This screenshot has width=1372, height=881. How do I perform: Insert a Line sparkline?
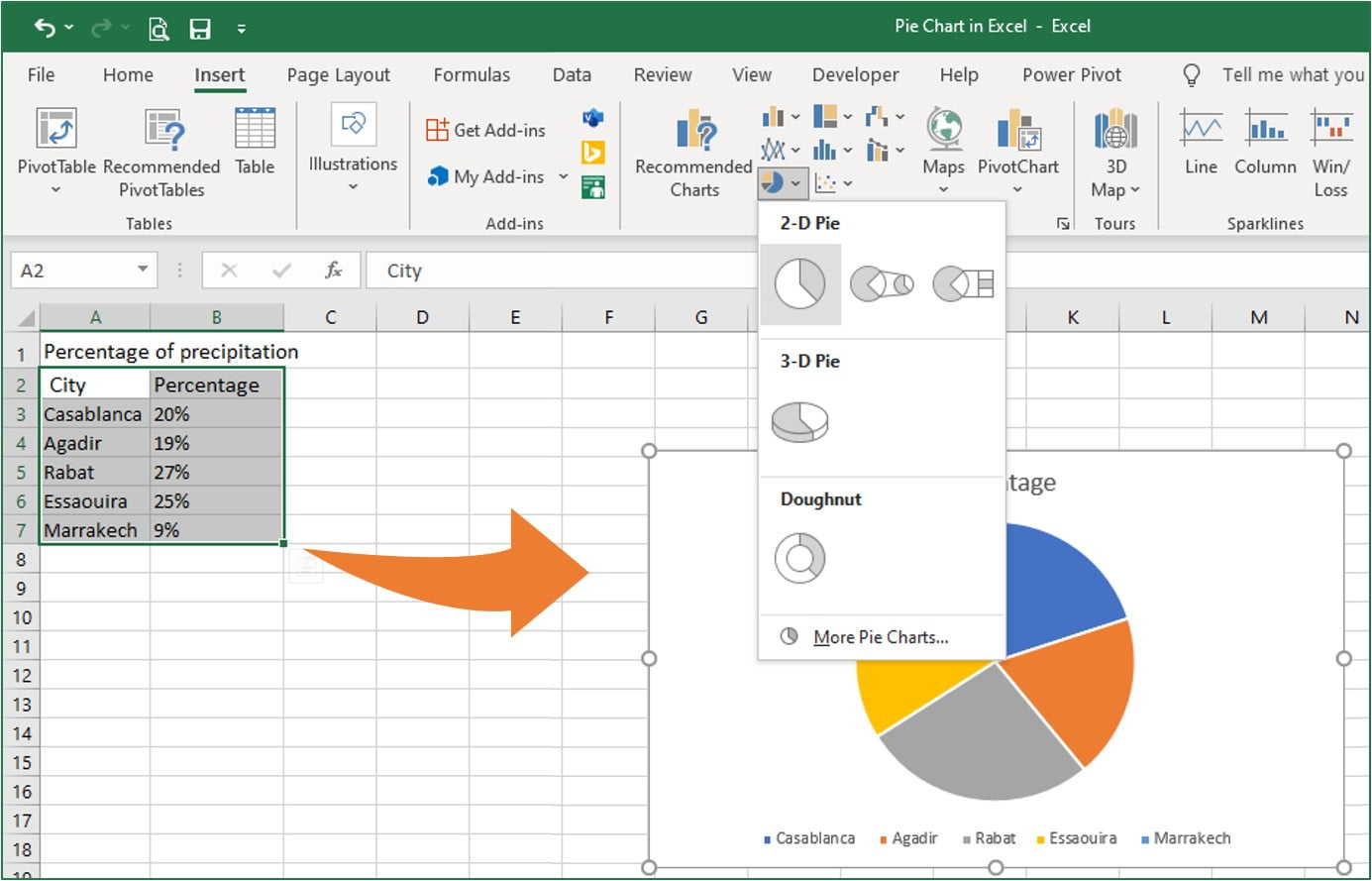(x=1199, y=144)
